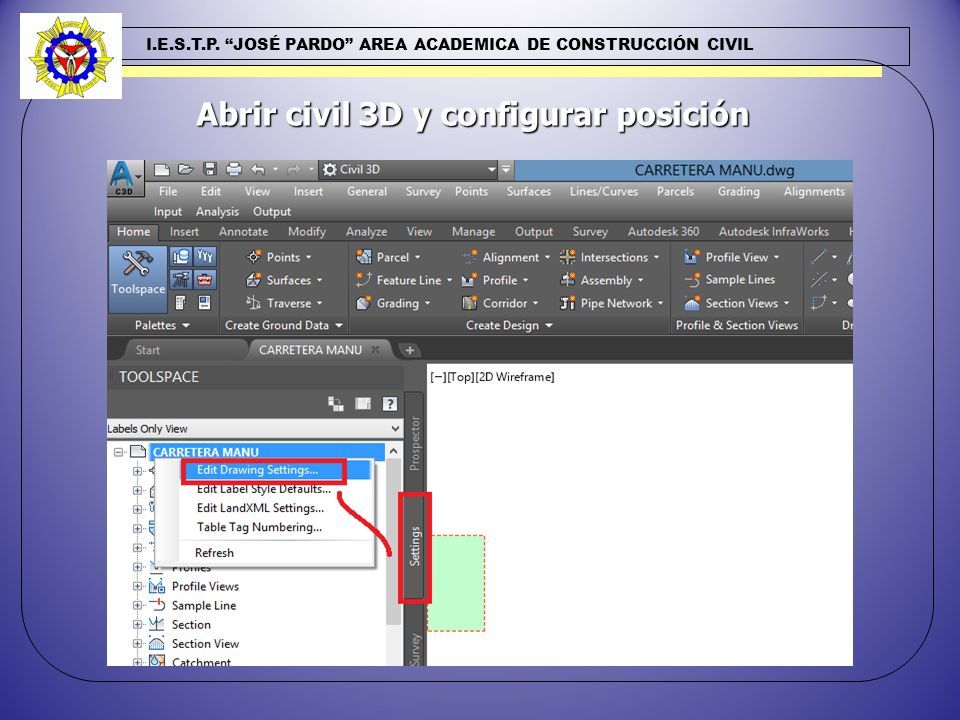Switch to the Manage ribbon tab
The width and height of the screenshot is (960, 720).
(473, 232)
